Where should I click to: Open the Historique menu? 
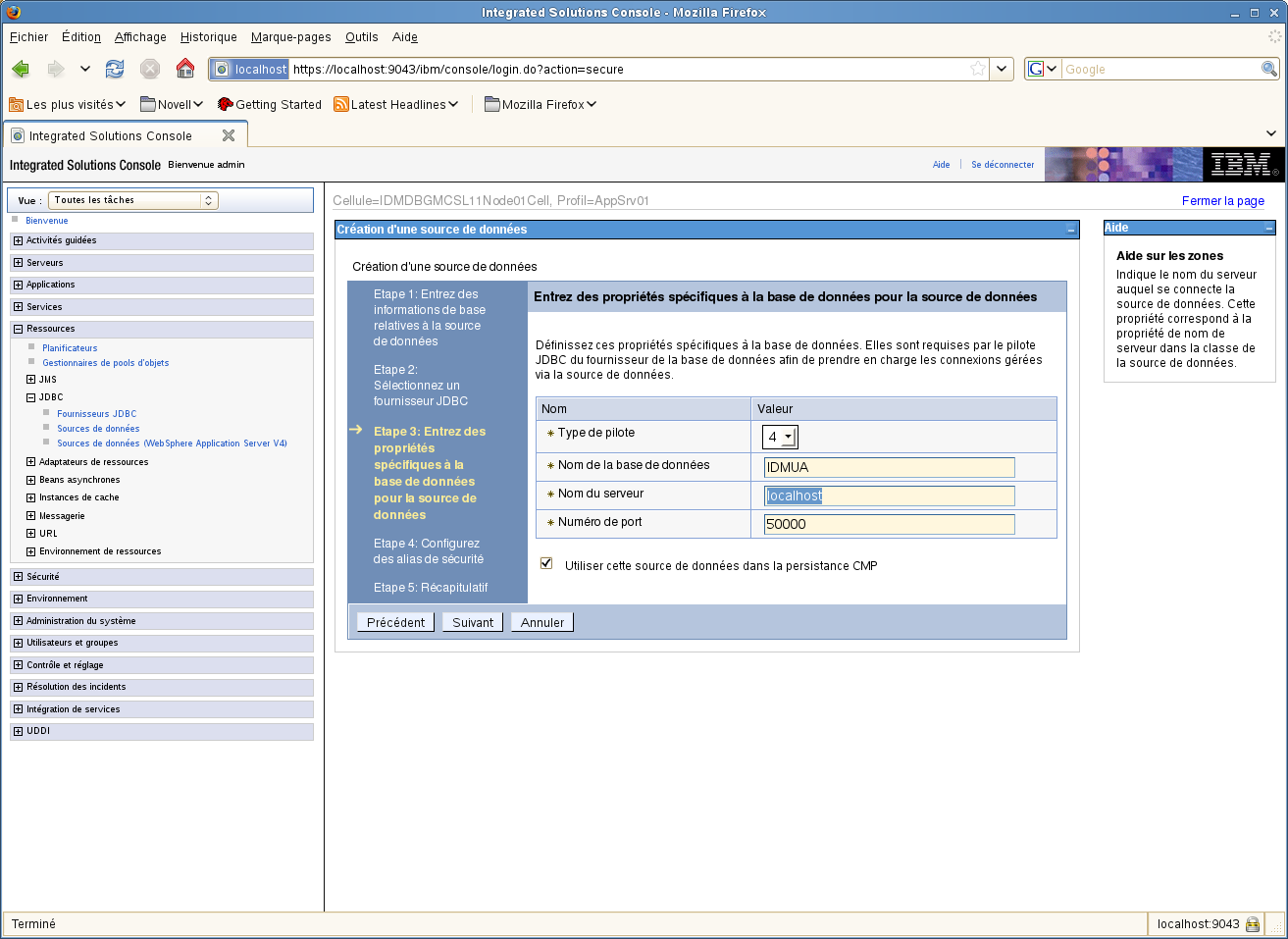point(208,37)
